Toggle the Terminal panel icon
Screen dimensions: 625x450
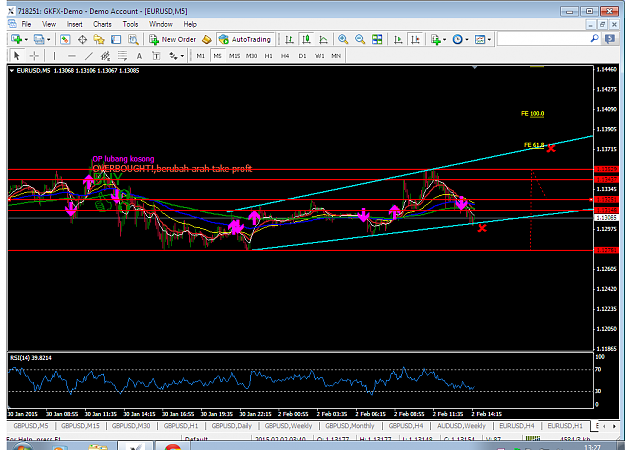(x=116, y=39)
